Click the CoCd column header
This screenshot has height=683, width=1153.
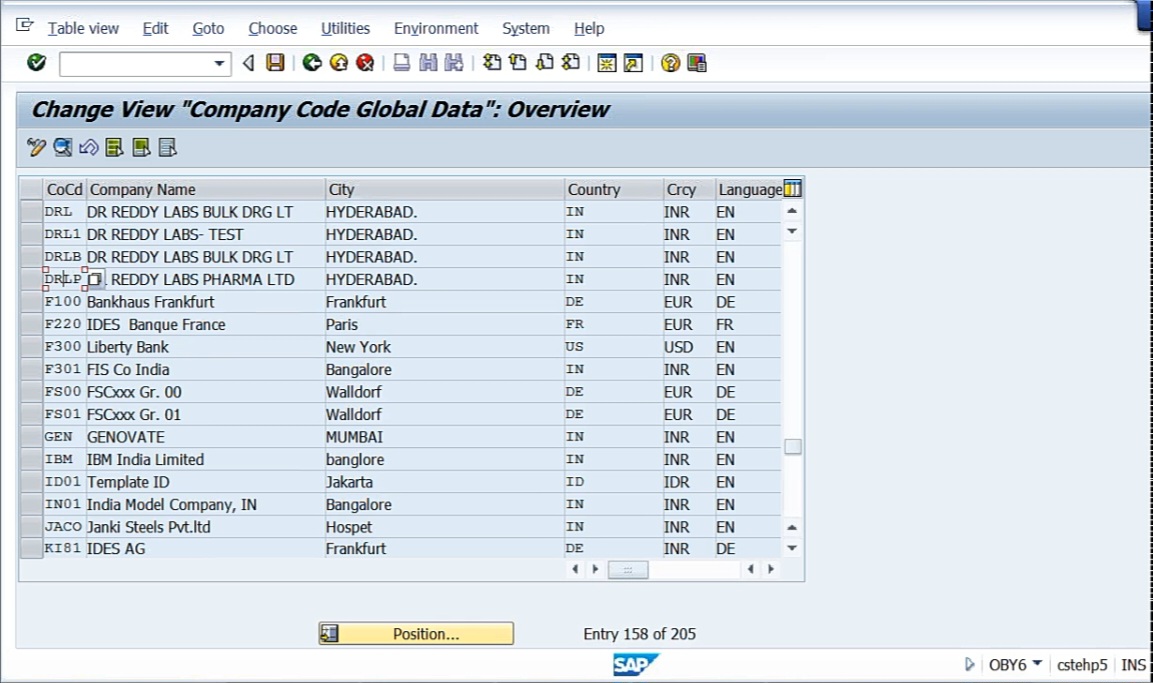click(x=65, y=190)
